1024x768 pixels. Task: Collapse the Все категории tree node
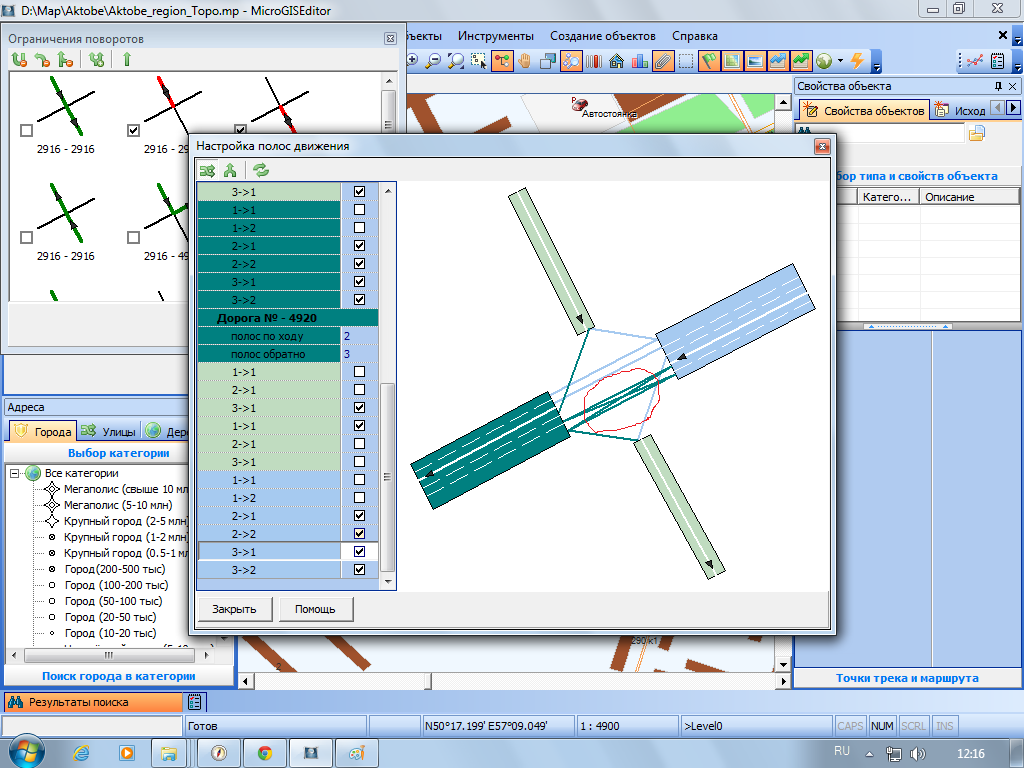15,473
